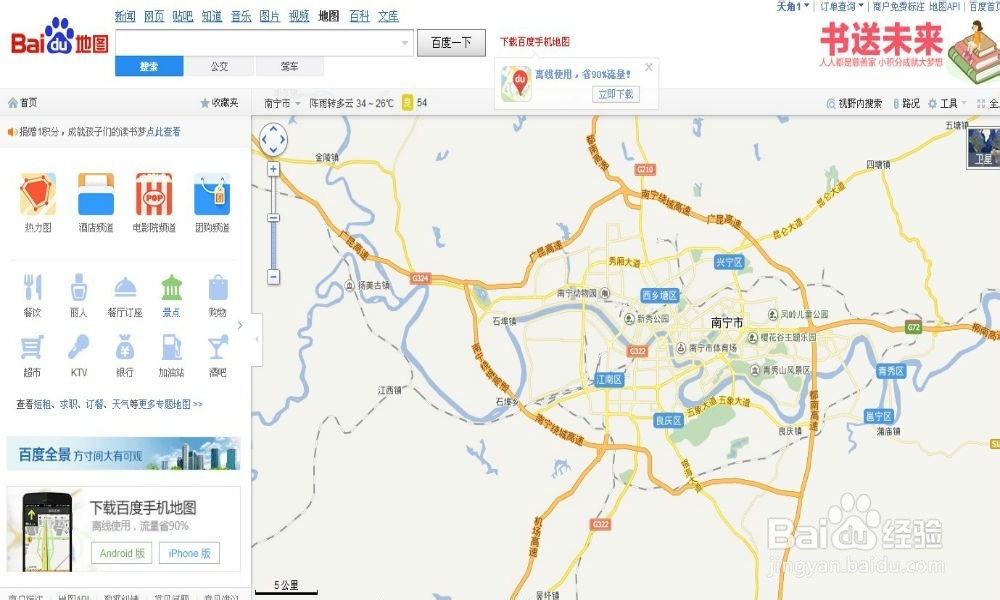Focus the map search input field
This screenshot has height=600, width=1000.
tap(257, 43)
